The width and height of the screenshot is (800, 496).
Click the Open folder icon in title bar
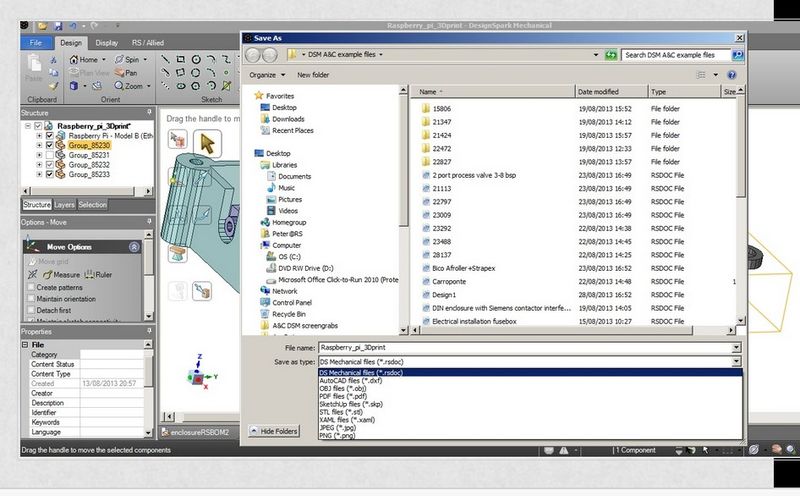tap(42, 26)
